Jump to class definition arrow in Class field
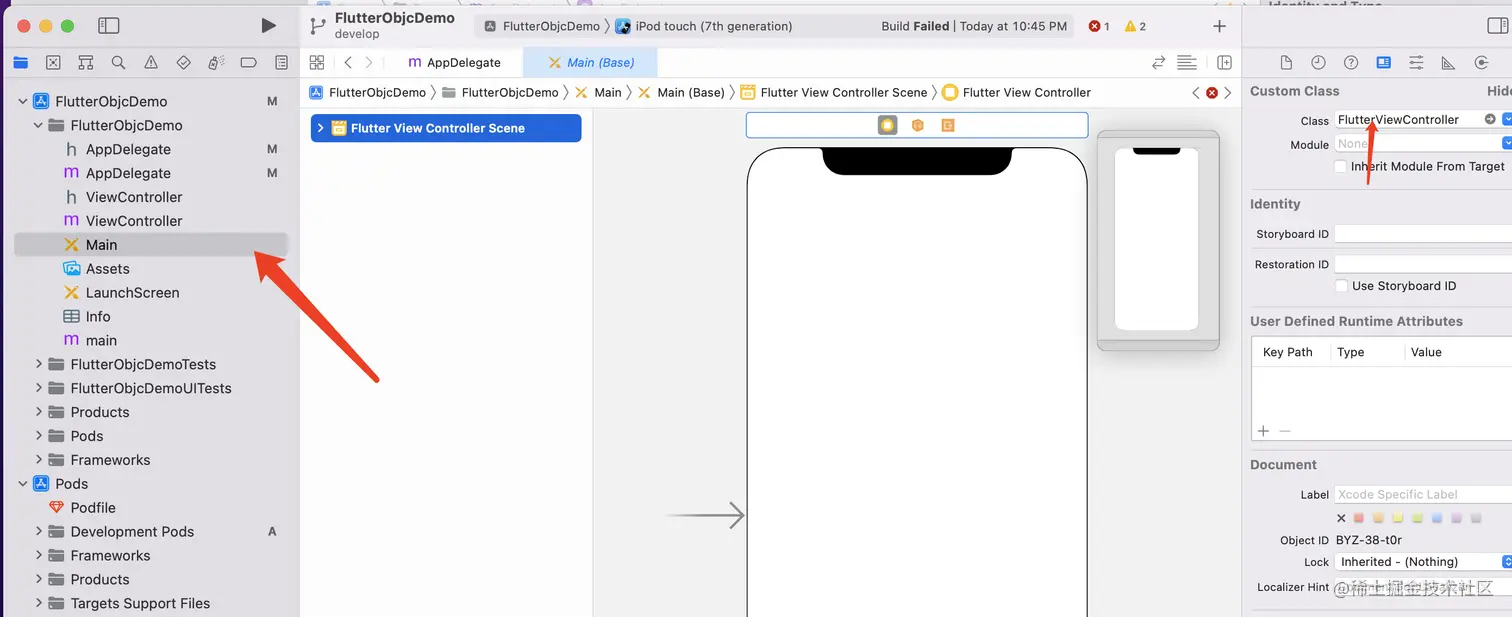1512x617 pixels. pyautogui.click(x=1490, y=119)
